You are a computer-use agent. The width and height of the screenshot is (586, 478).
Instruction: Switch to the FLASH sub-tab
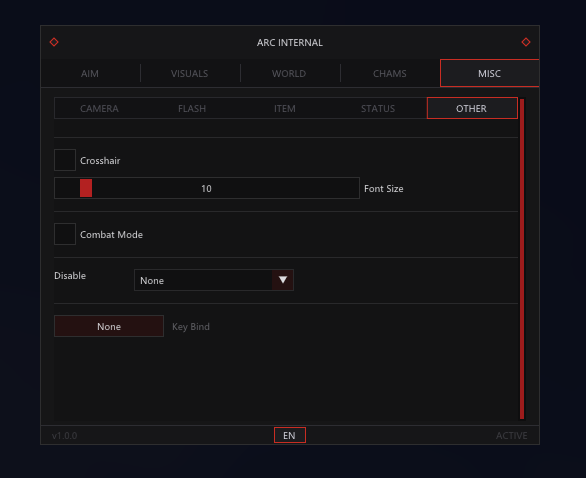click(192, 108)
